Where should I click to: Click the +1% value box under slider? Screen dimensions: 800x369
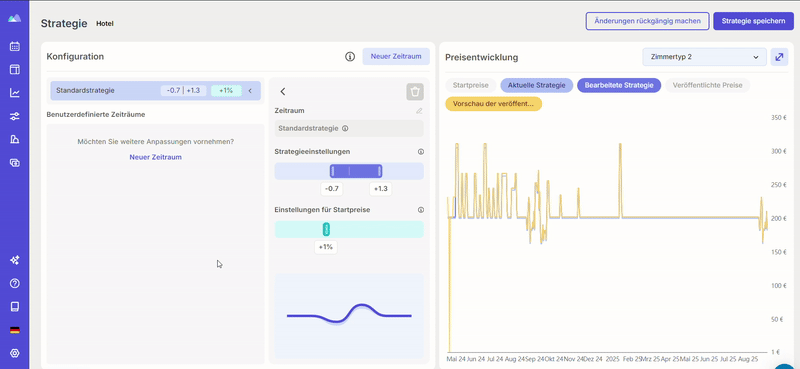point(326,247)
